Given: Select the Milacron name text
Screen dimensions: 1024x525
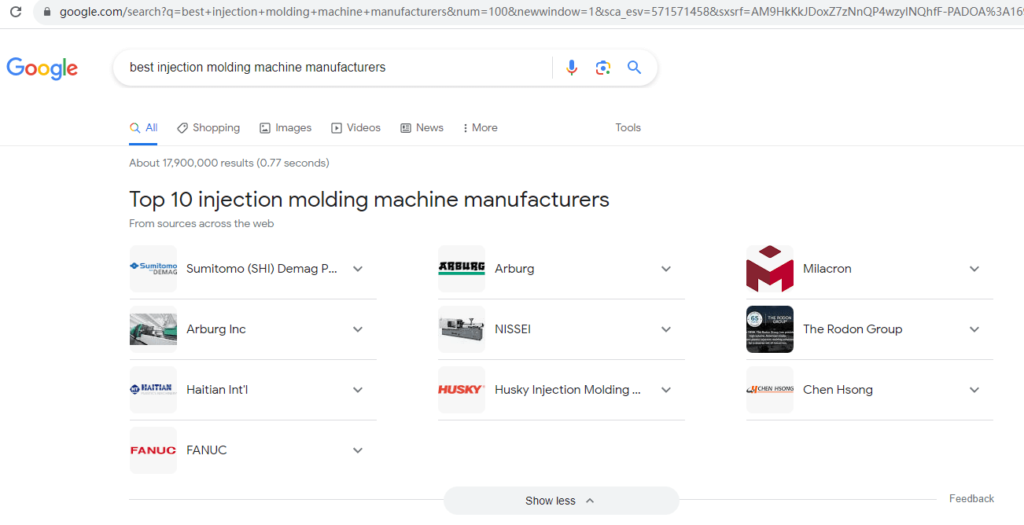Looking at the screenshot, I should tap(827, 268).
